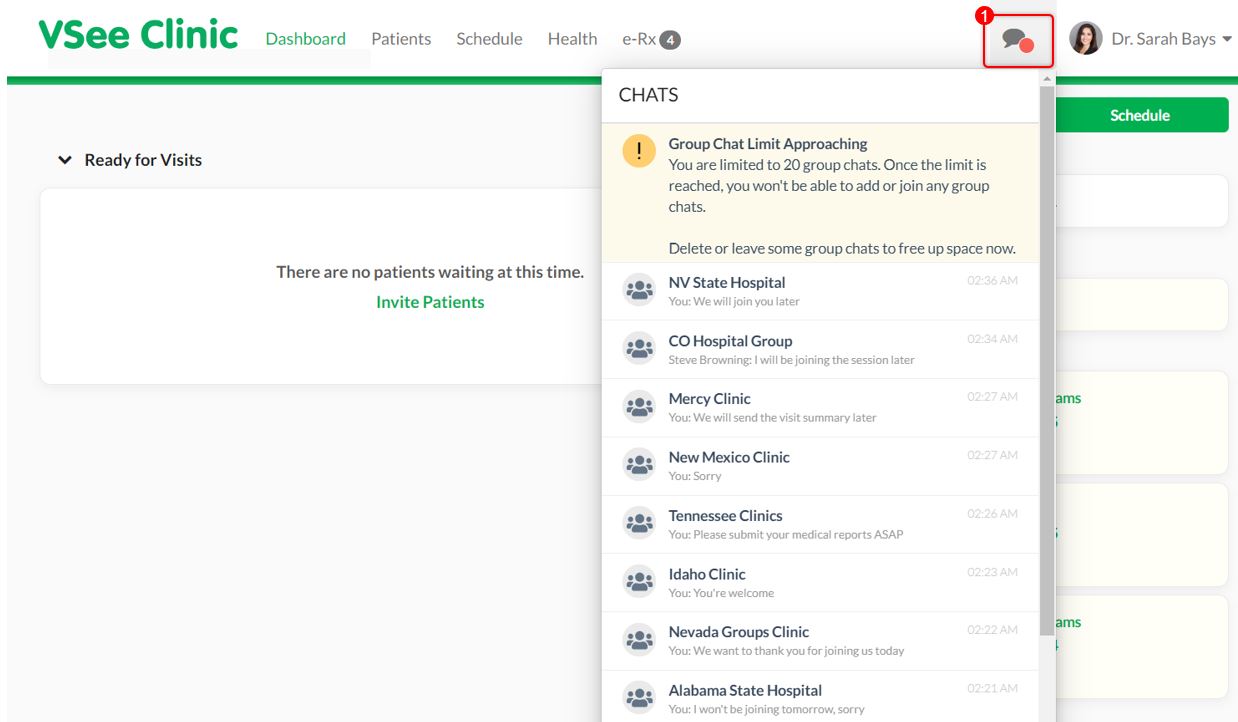Click the yellow warning exclamation icon

[639, 151]
